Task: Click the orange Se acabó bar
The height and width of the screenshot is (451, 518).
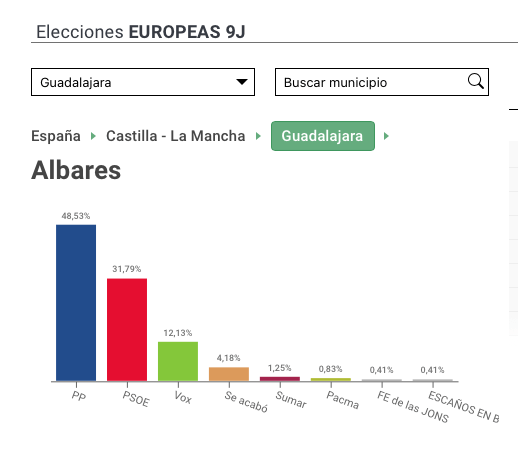Action: click(229, 374)
